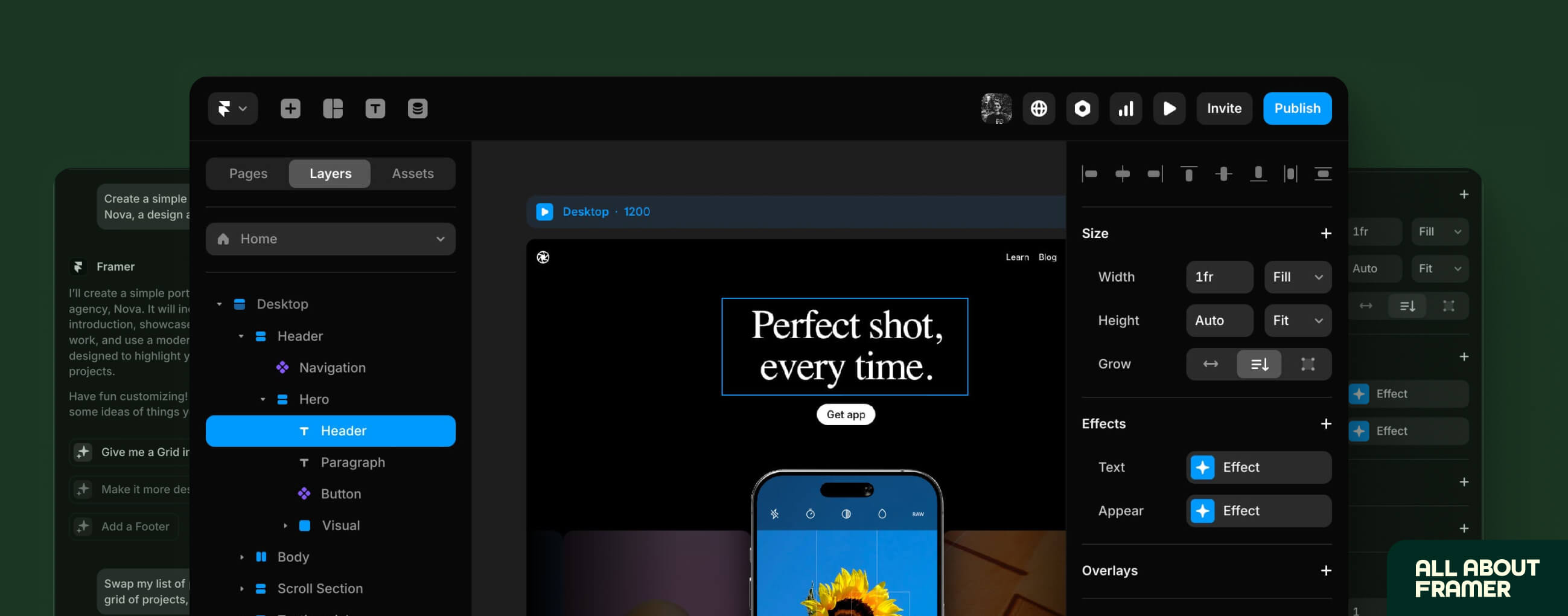Add an Appear effect

click(x=1258, y=510)
